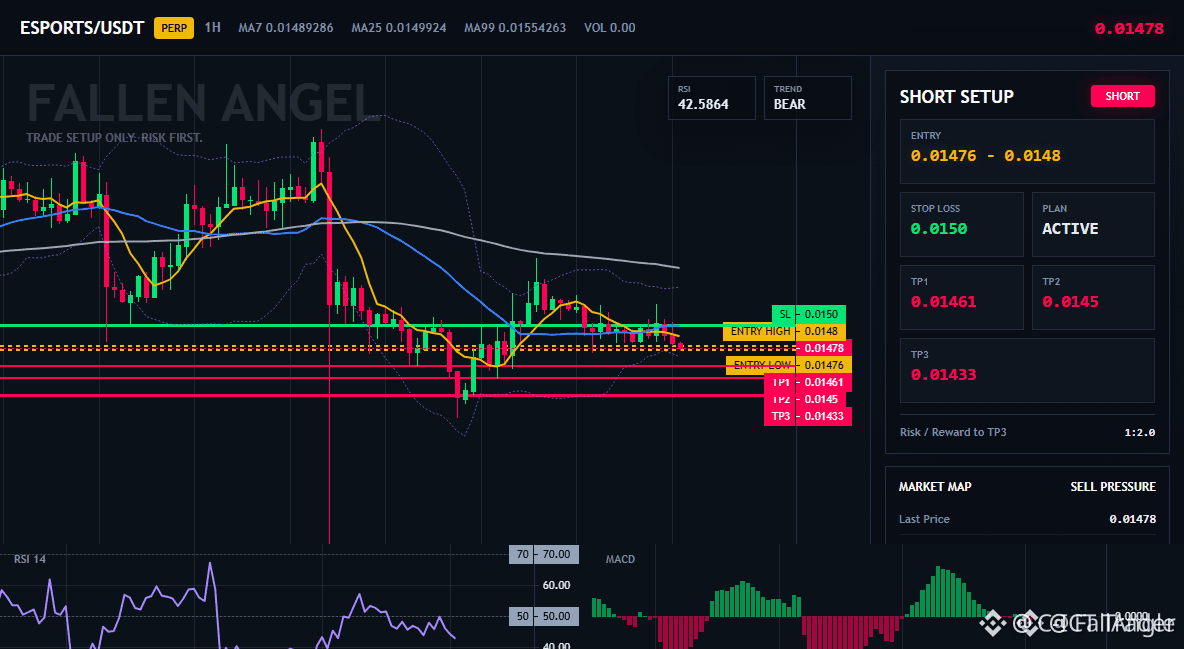
Task: Click the RSI 14 pane label
Action: click(29, 559)
